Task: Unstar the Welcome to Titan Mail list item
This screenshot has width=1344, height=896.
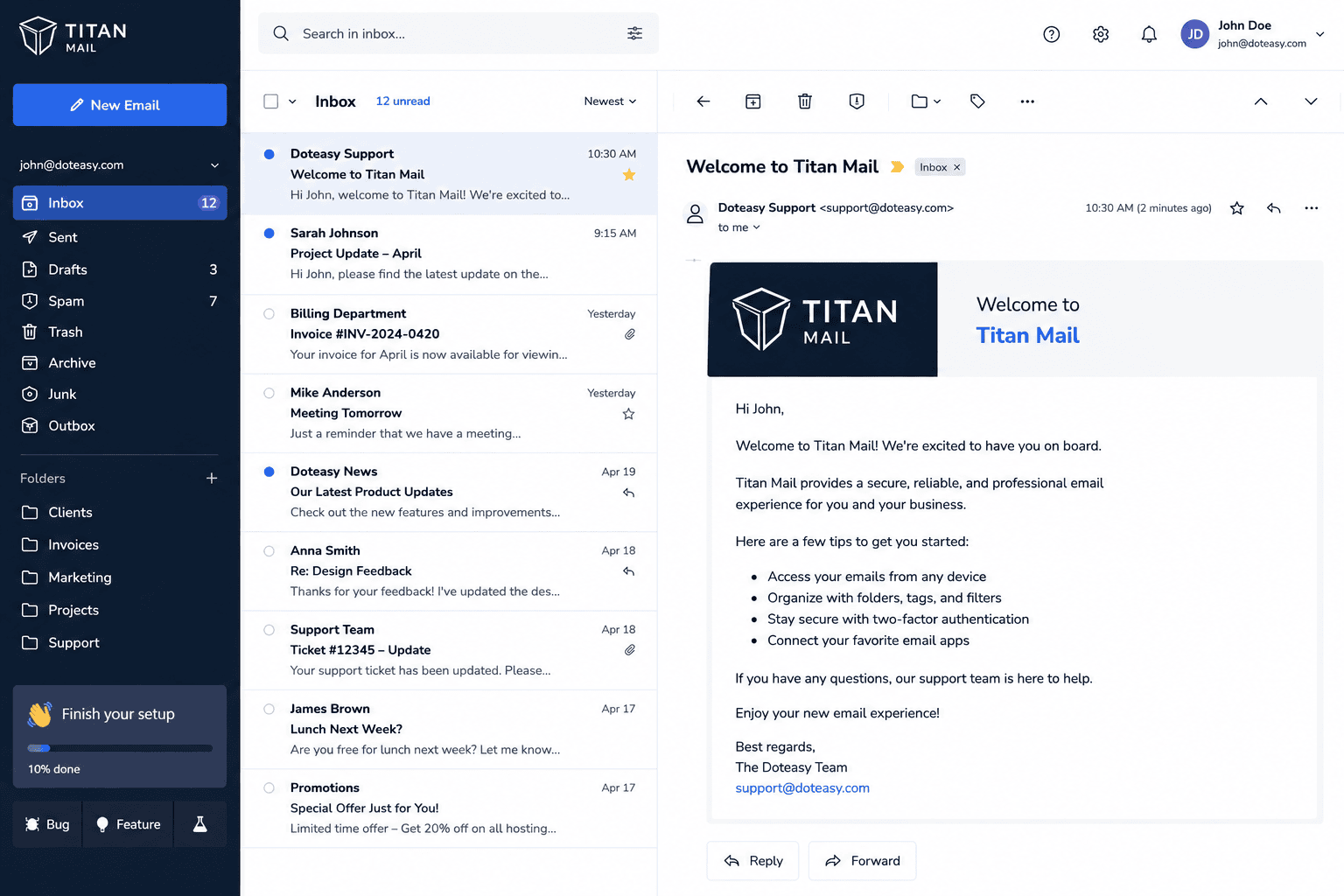Action: coord(629,175)
